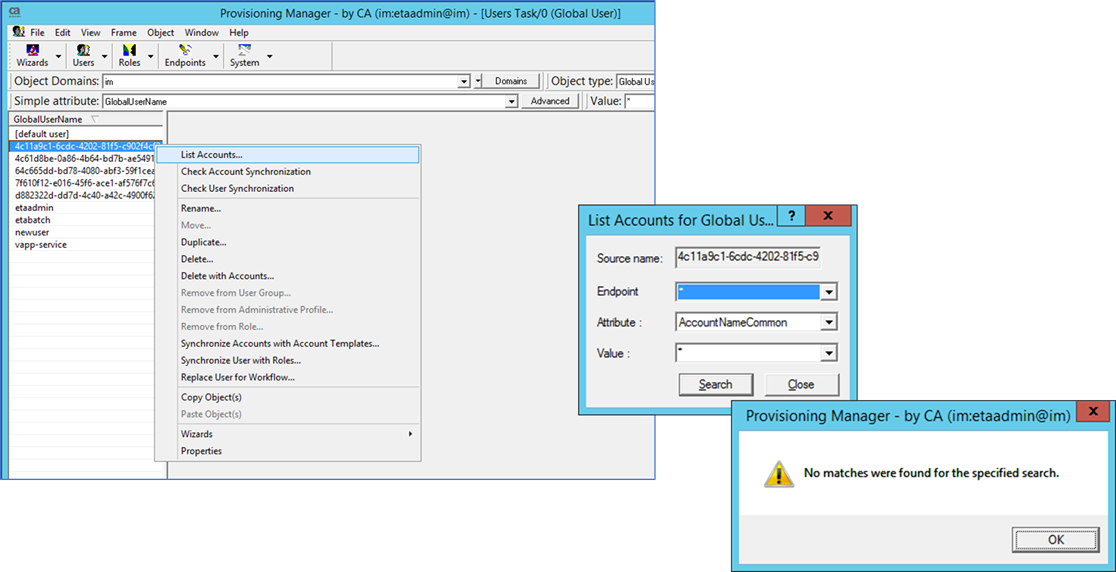Open the Attribute dropdown in List Accounts
The image size is (1116, 572).
(828, 322)
